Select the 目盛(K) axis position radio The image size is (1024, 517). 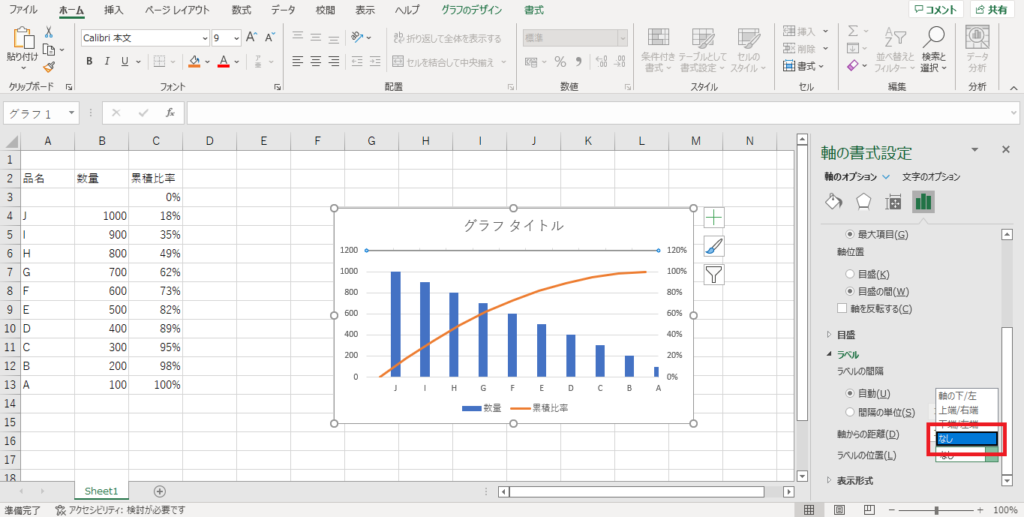click(x=850, y=274)
